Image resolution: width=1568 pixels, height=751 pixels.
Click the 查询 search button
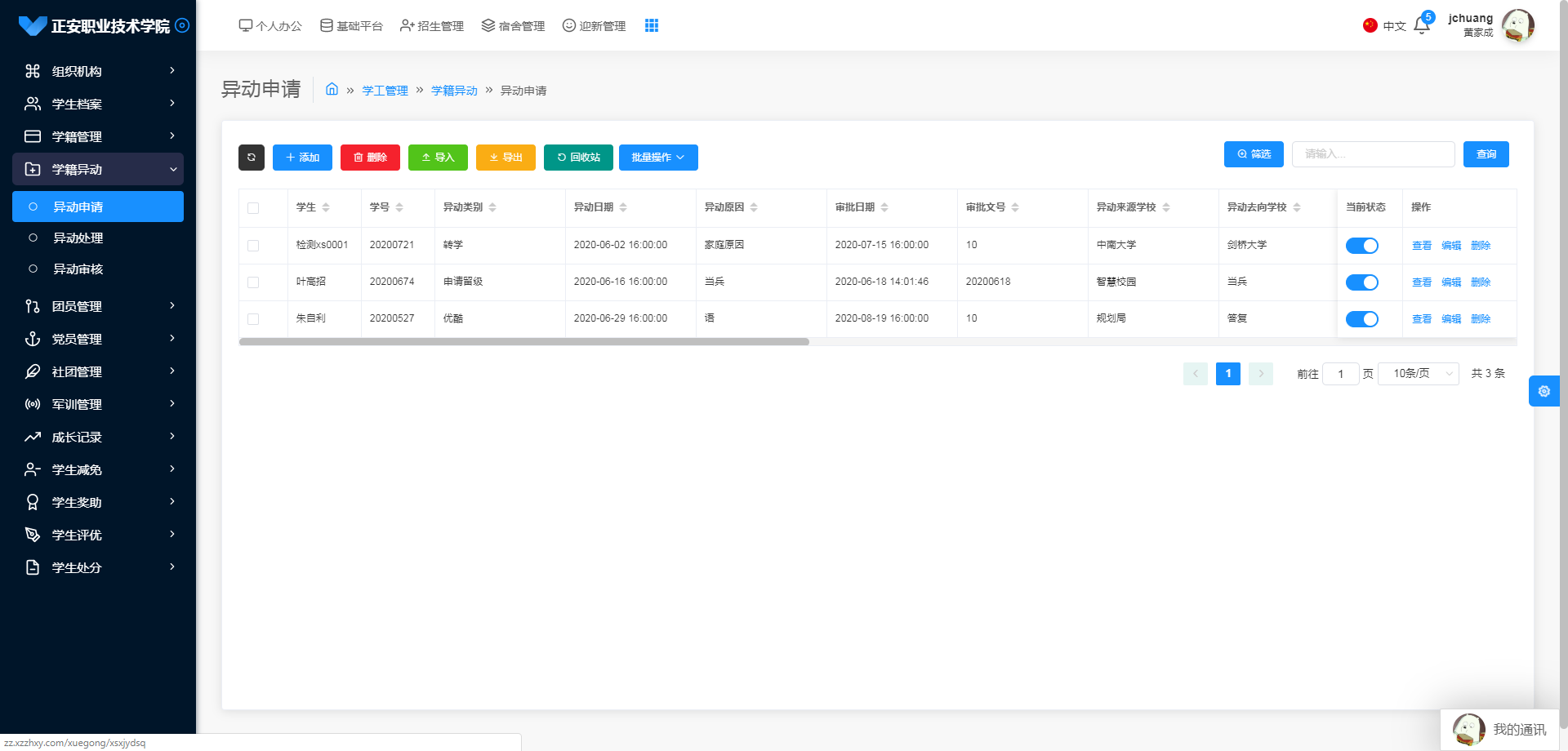pos(1486,154)
